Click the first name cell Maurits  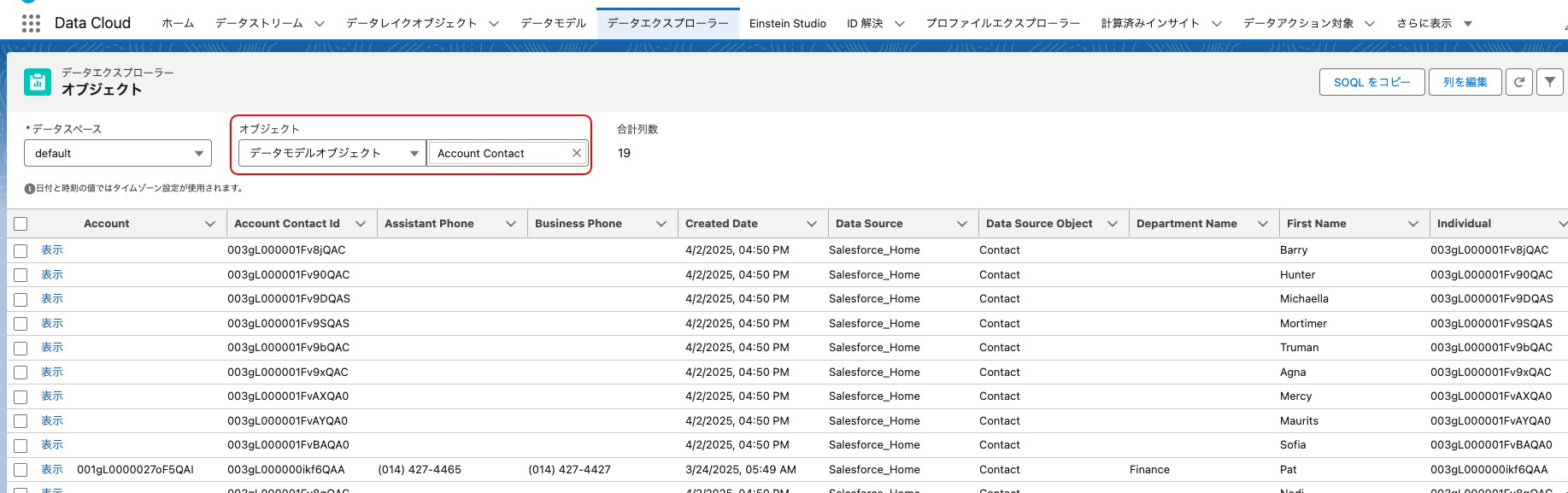[1299, 421]
